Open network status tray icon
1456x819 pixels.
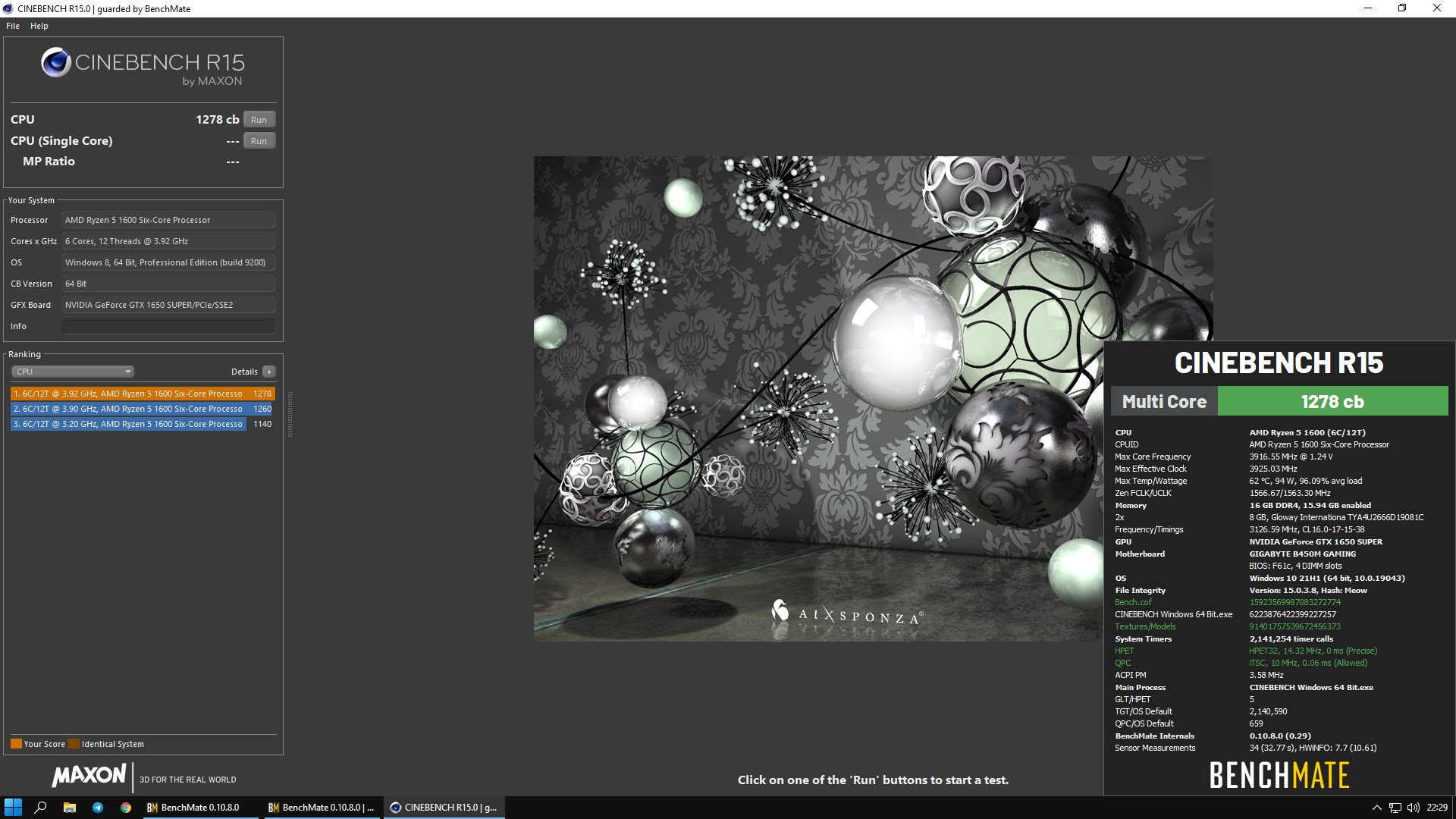pos(1395,808)
